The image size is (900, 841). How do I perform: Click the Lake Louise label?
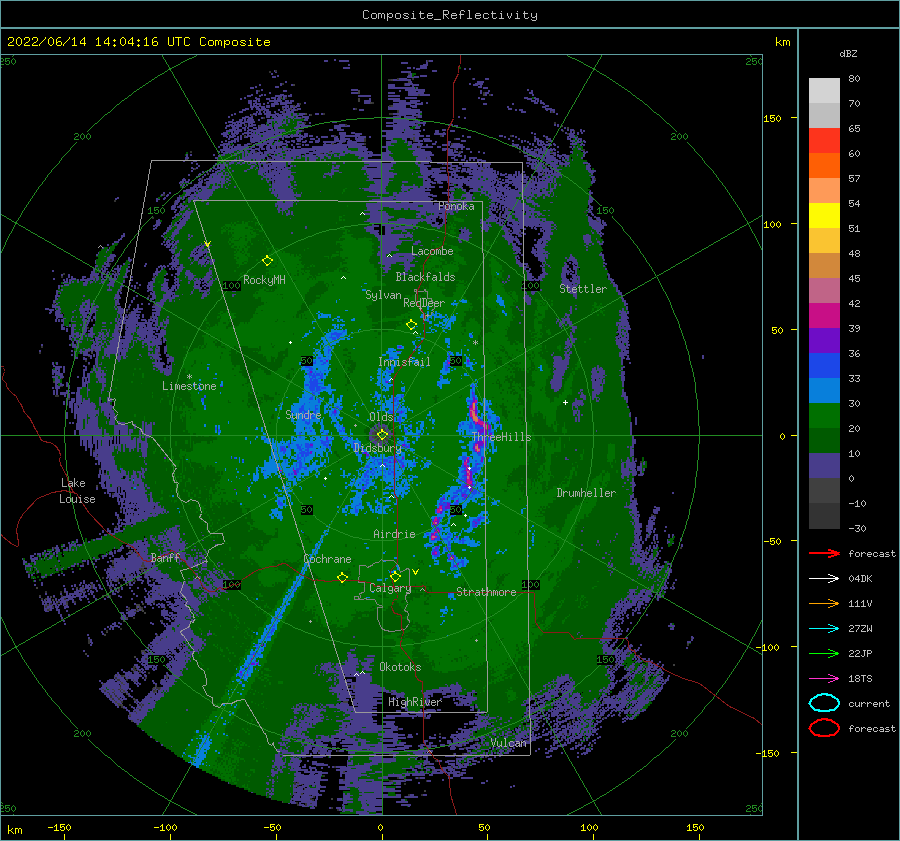pyautogui.click(x=77, y=491)
